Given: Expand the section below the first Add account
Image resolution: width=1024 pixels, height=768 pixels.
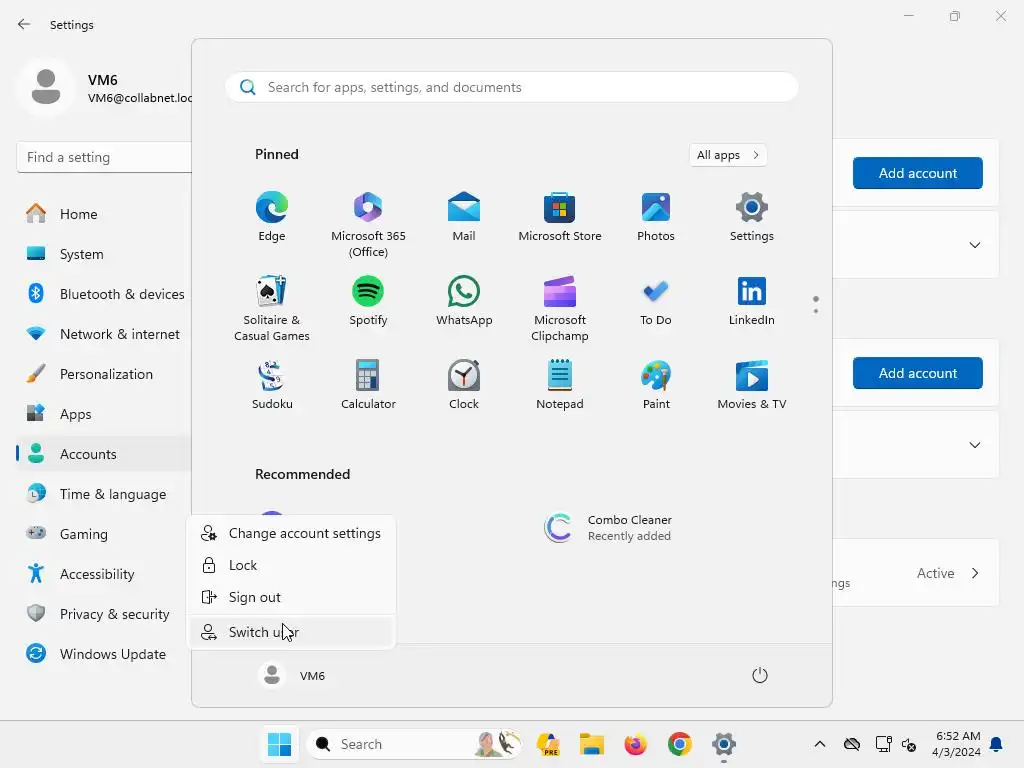Looking at the screenshot, I should point(974,245).
